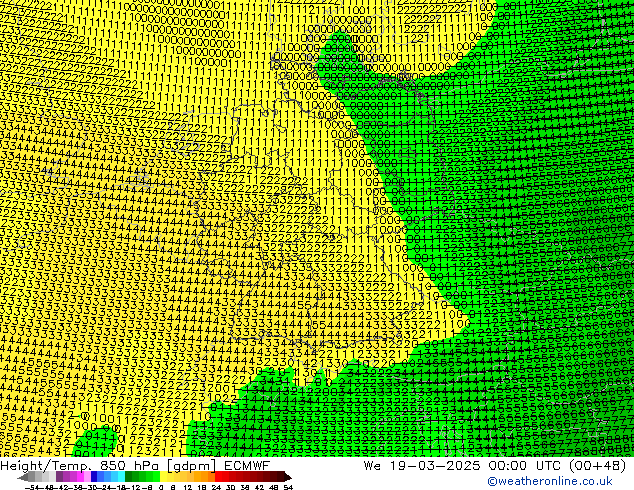634x490 pixels.
Task: Click the '54' label on the color scale
Action: (x=287, y=487)
